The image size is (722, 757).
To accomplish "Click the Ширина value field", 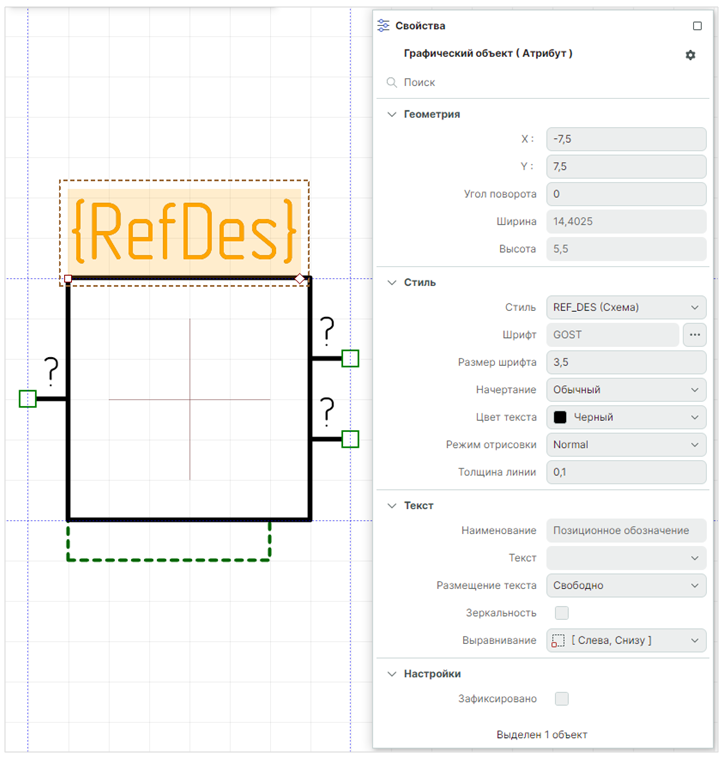I will click(x=626, y=222).
